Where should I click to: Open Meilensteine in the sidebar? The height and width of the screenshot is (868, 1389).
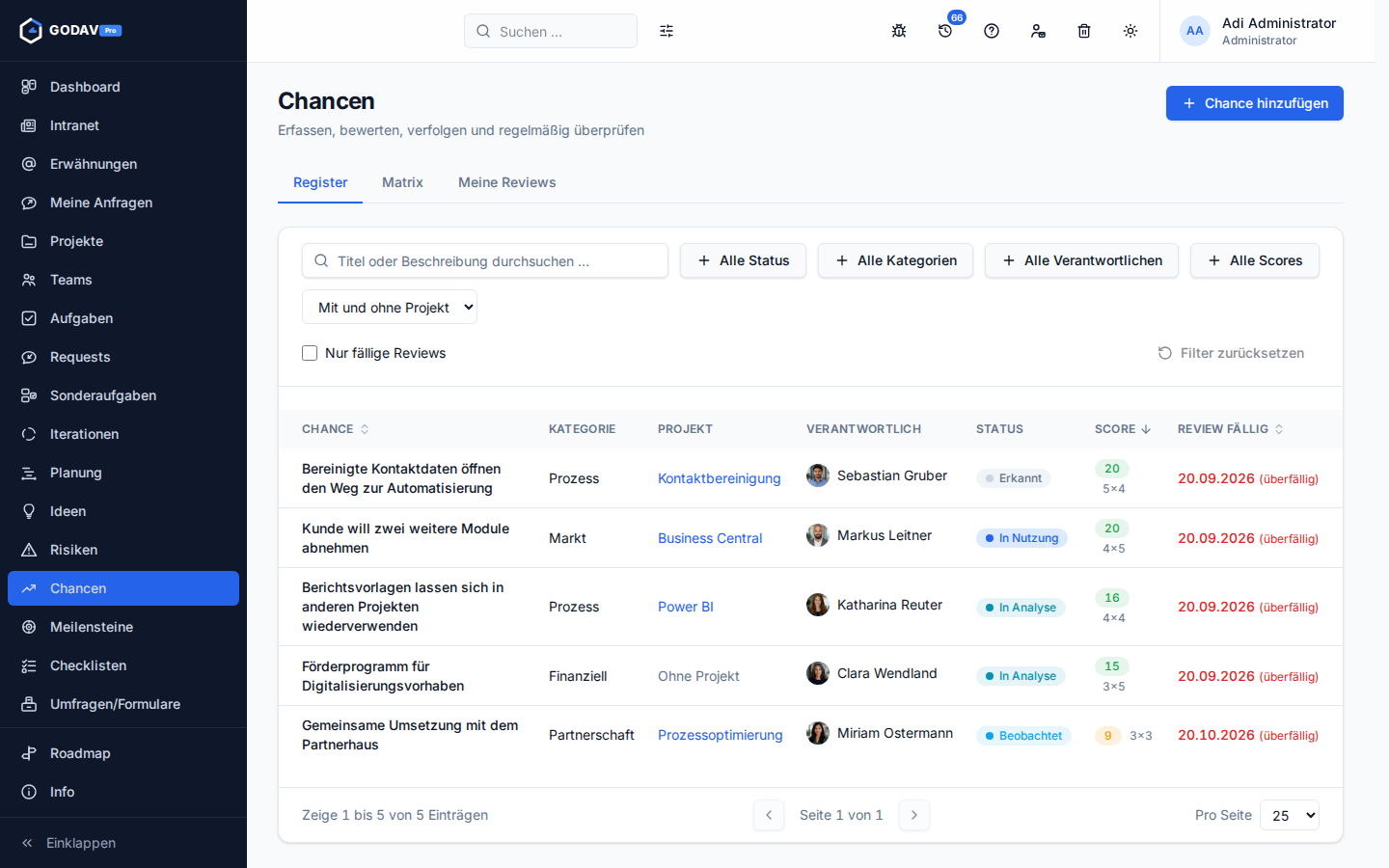pyautogui.click(x=123, y=627)
